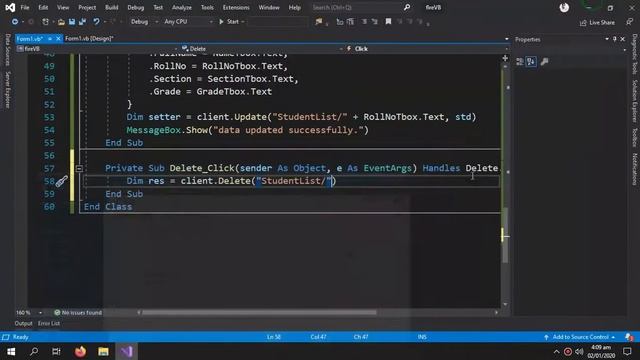Image resolution: width=640 pixels, height=360 pixels.
Task: Click the No issues found indicator
Action: click(x=78, y=313)
